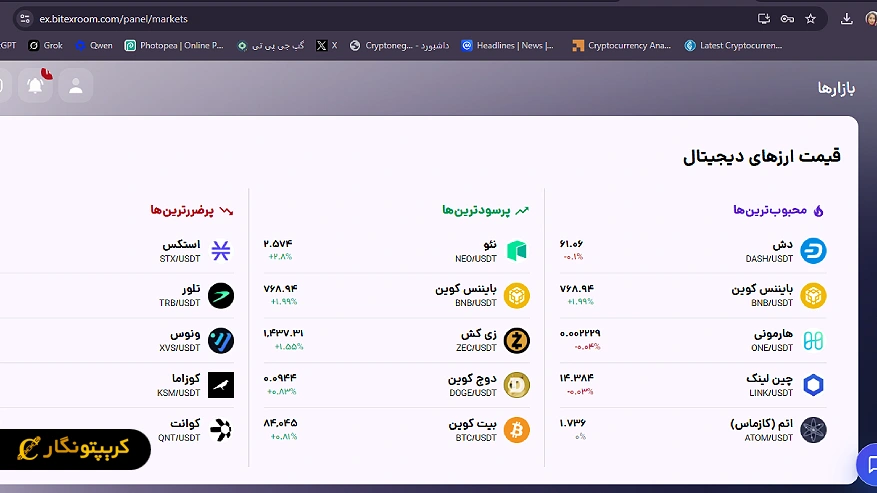Open the Photopea bookmark
877x493 pixels.
click(x=174, y=45)
